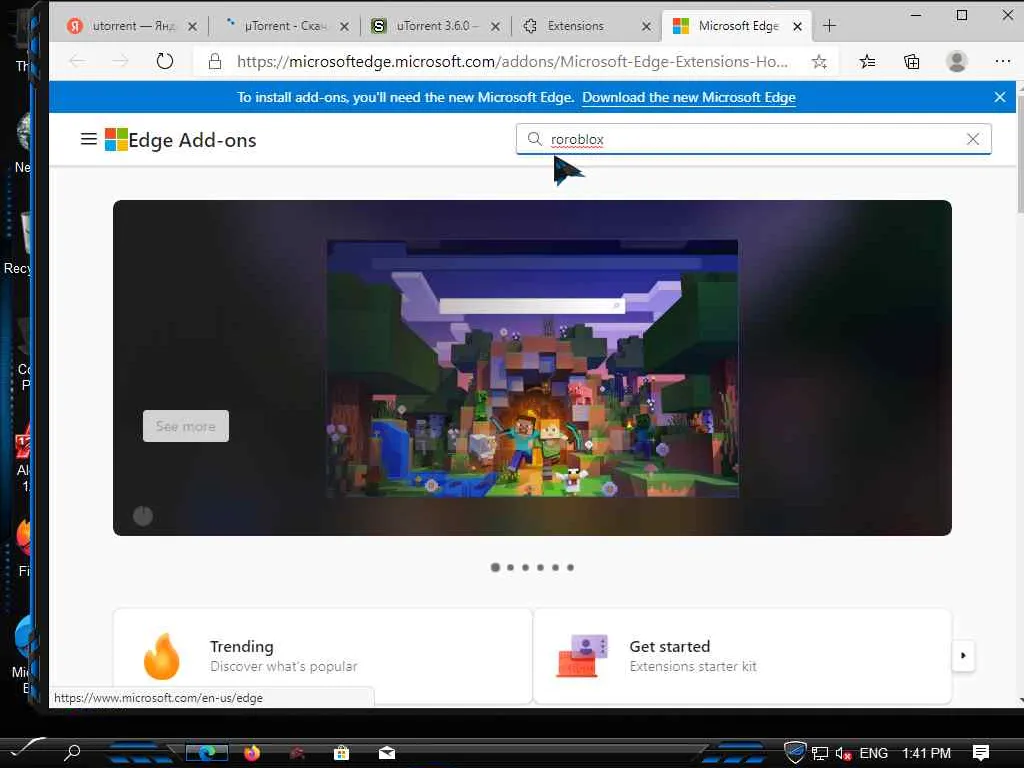
Task: Open Settings and more ellipsis menu
Action: coord(1002,61)
